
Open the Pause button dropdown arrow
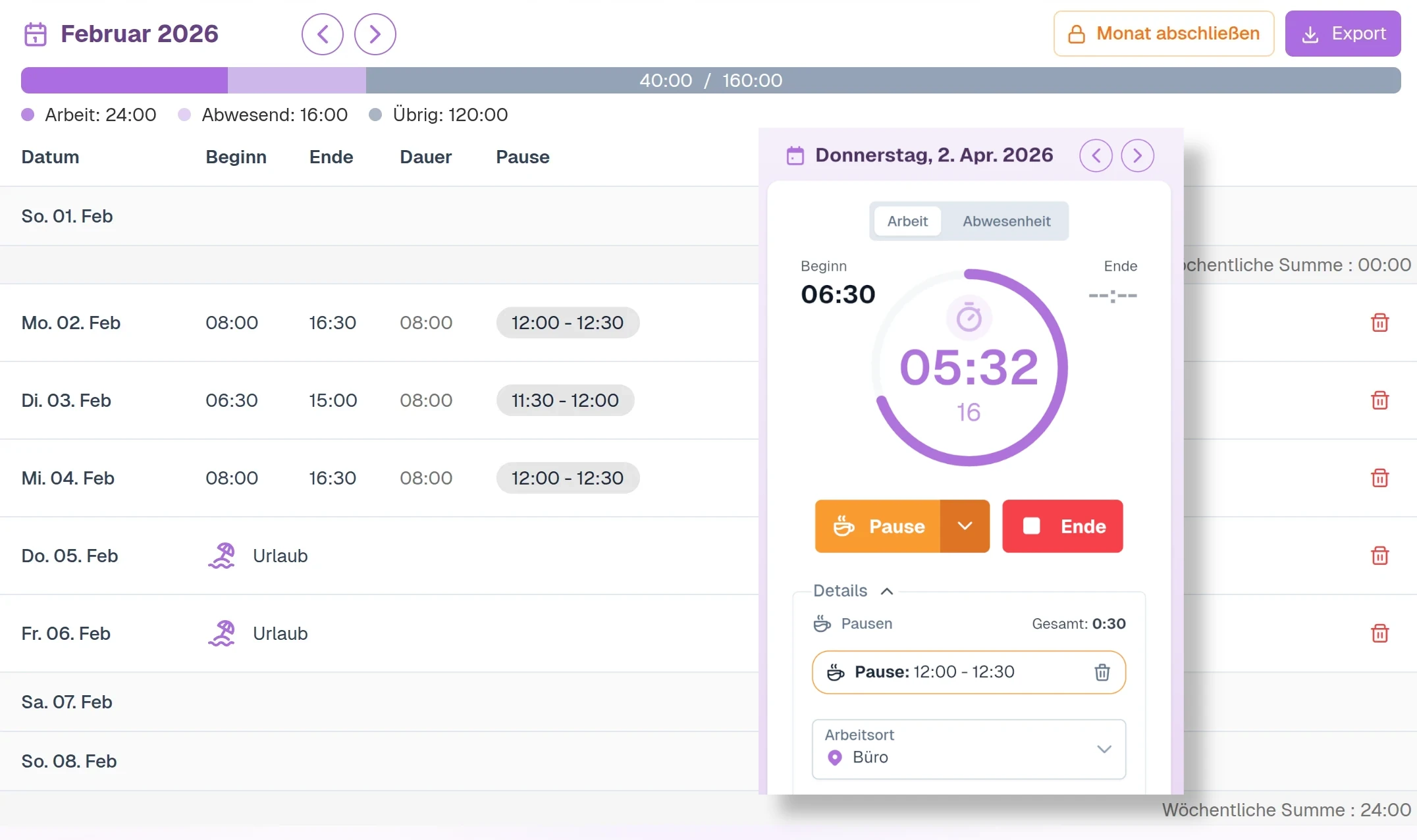[x=965, y=526]
